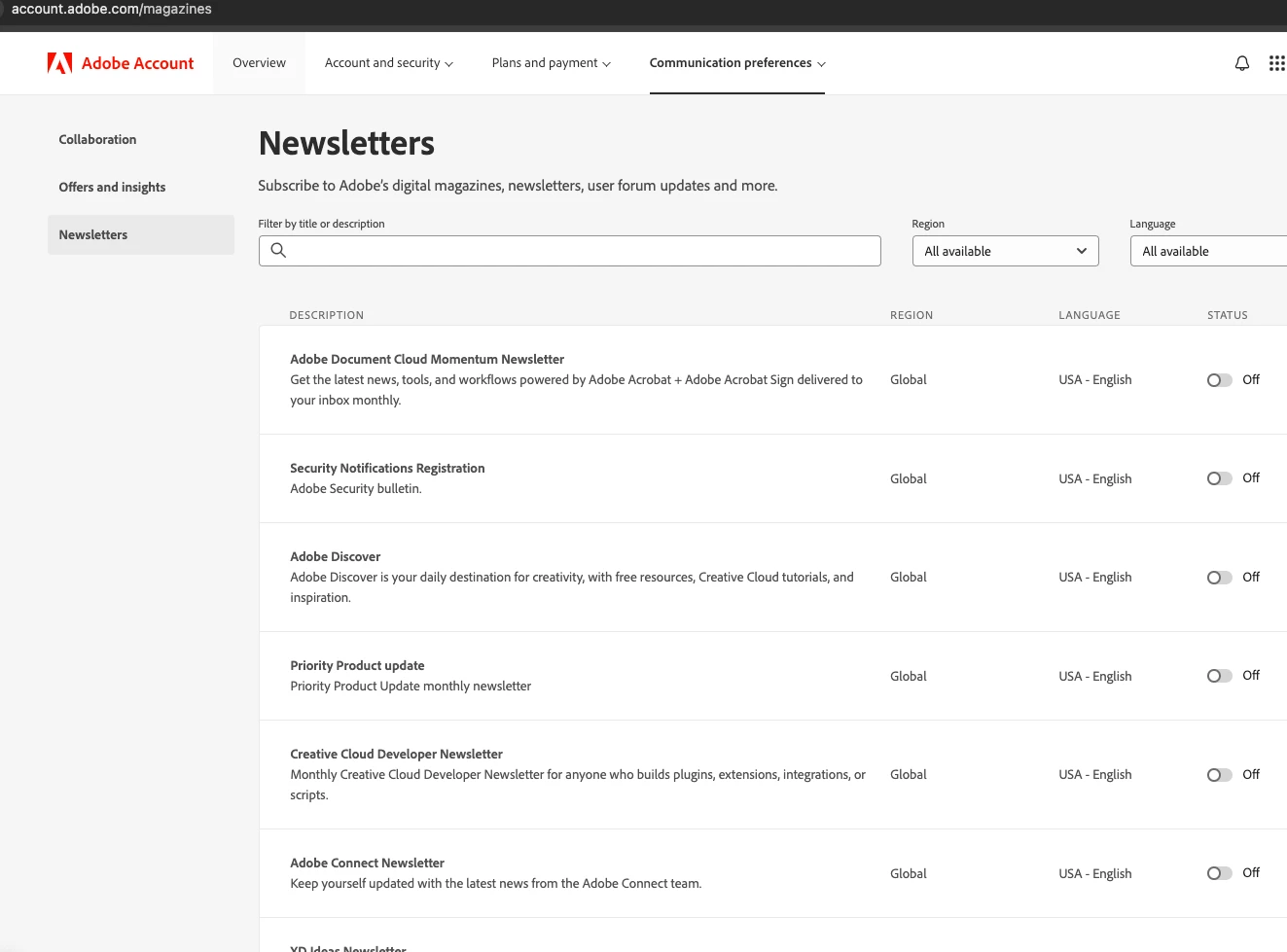
Task: Click Security Notifications Registration title
Action: [x=387, y=468]
